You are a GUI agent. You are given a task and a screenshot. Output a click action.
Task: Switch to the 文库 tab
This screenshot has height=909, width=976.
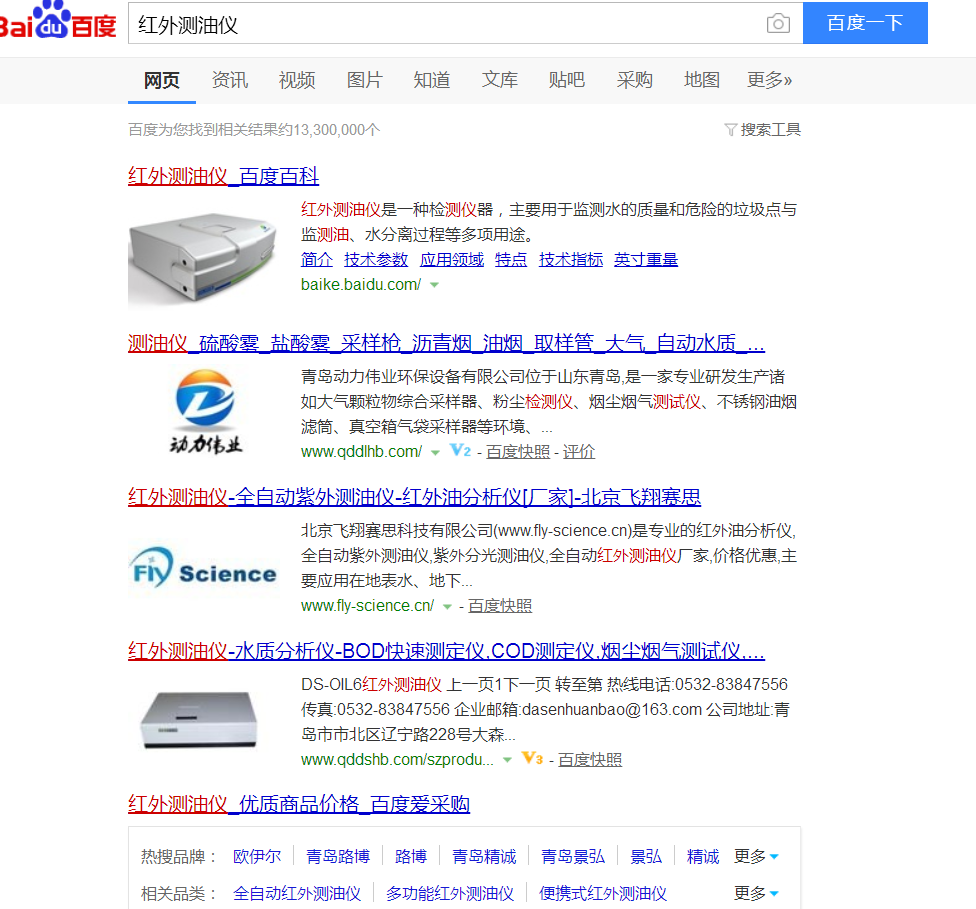(x=500, y=80)
